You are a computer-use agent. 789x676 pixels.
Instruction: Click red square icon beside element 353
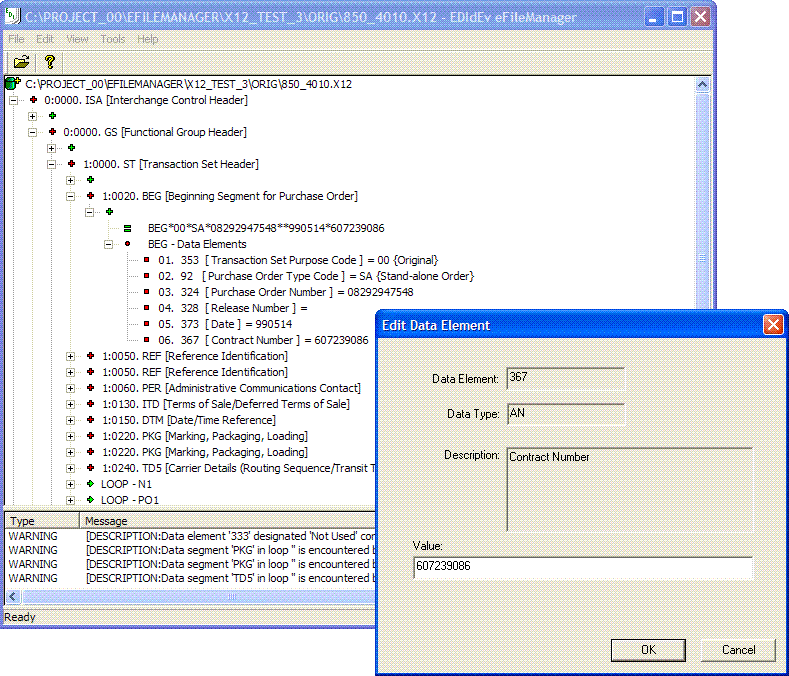click(x=147, y=260)
